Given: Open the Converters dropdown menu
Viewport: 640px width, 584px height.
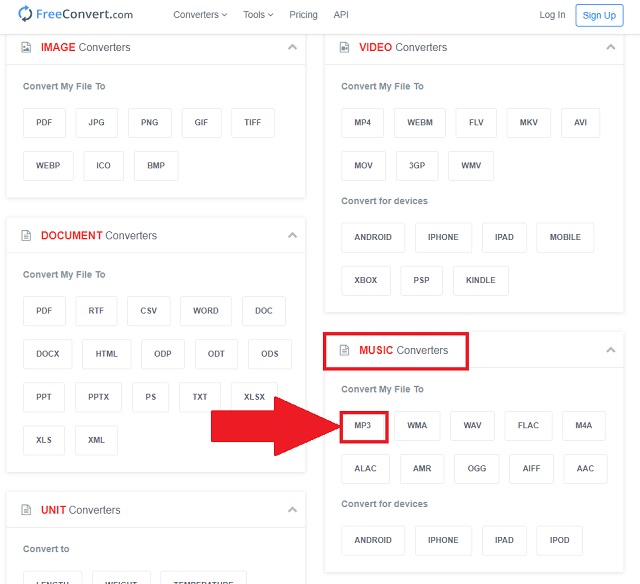Looking at the screenshot, I should point(200,15).
